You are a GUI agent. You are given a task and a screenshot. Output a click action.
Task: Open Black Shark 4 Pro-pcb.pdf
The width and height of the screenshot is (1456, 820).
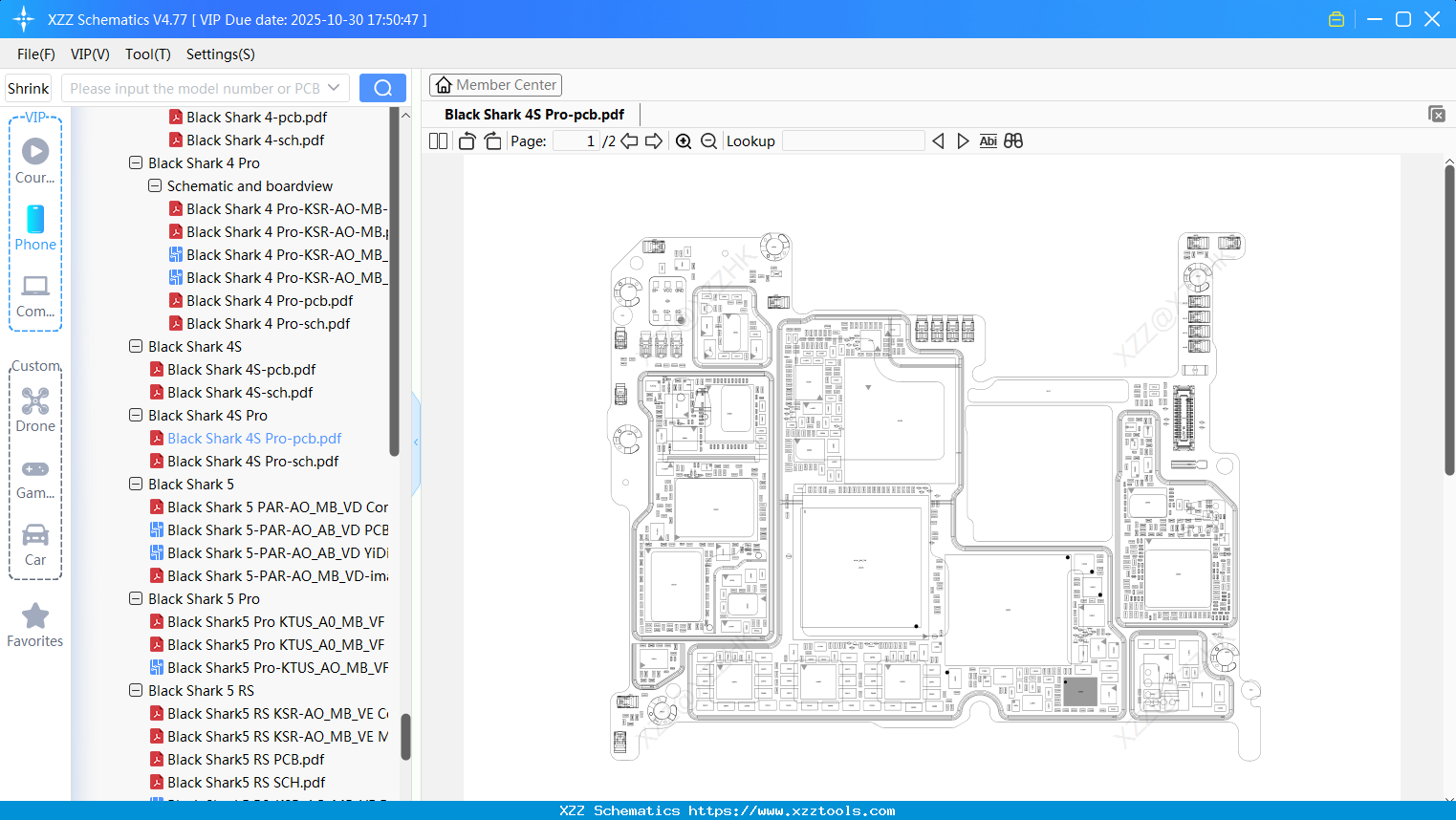(270, 301)
